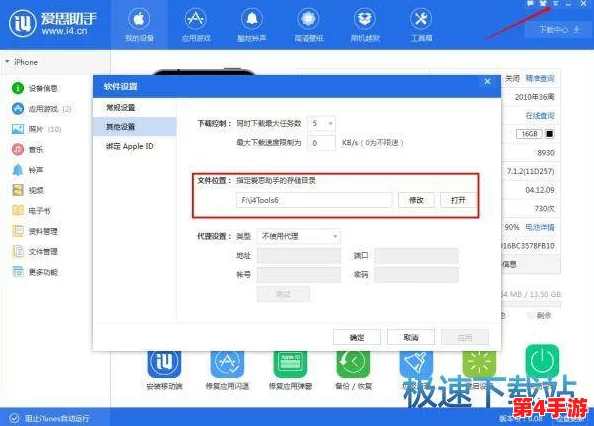This screenshot has height=426, width=594.
Task: Confirm settings with 确定 button
Action: [x=357, y=337]
